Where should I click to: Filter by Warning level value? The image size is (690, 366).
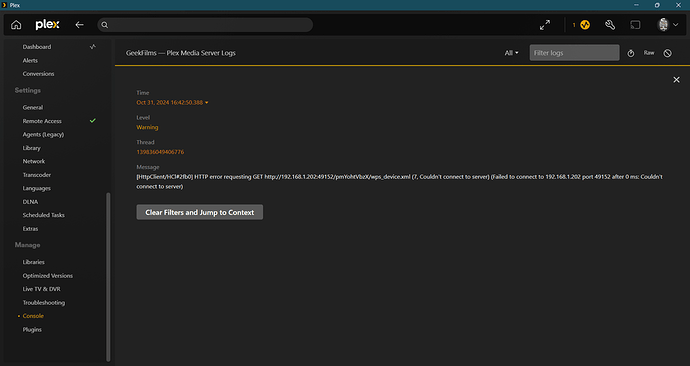[x=147, y=127]
